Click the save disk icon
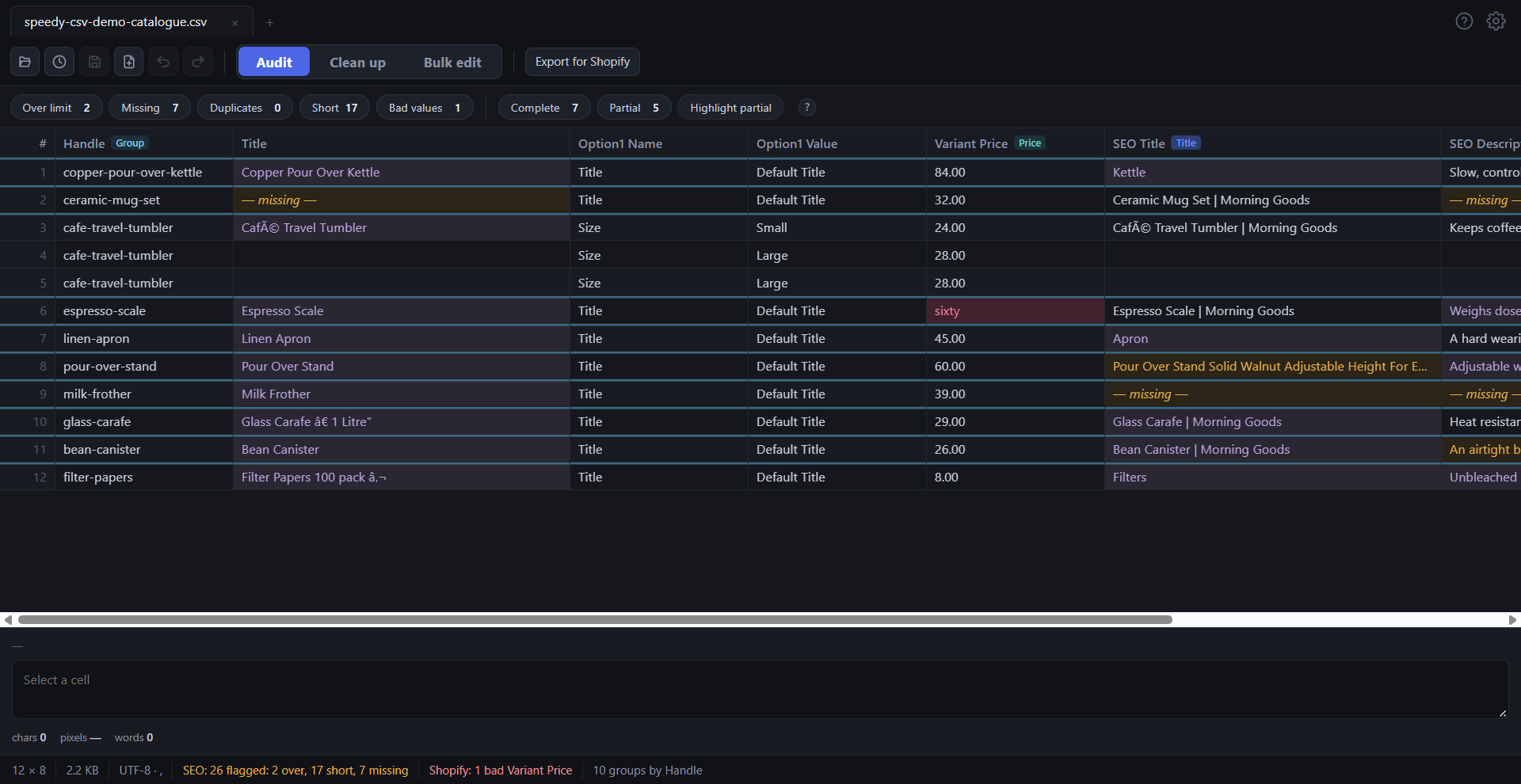Image resolution: width=1521 pixels, height=784 pixels. (94, 62)
